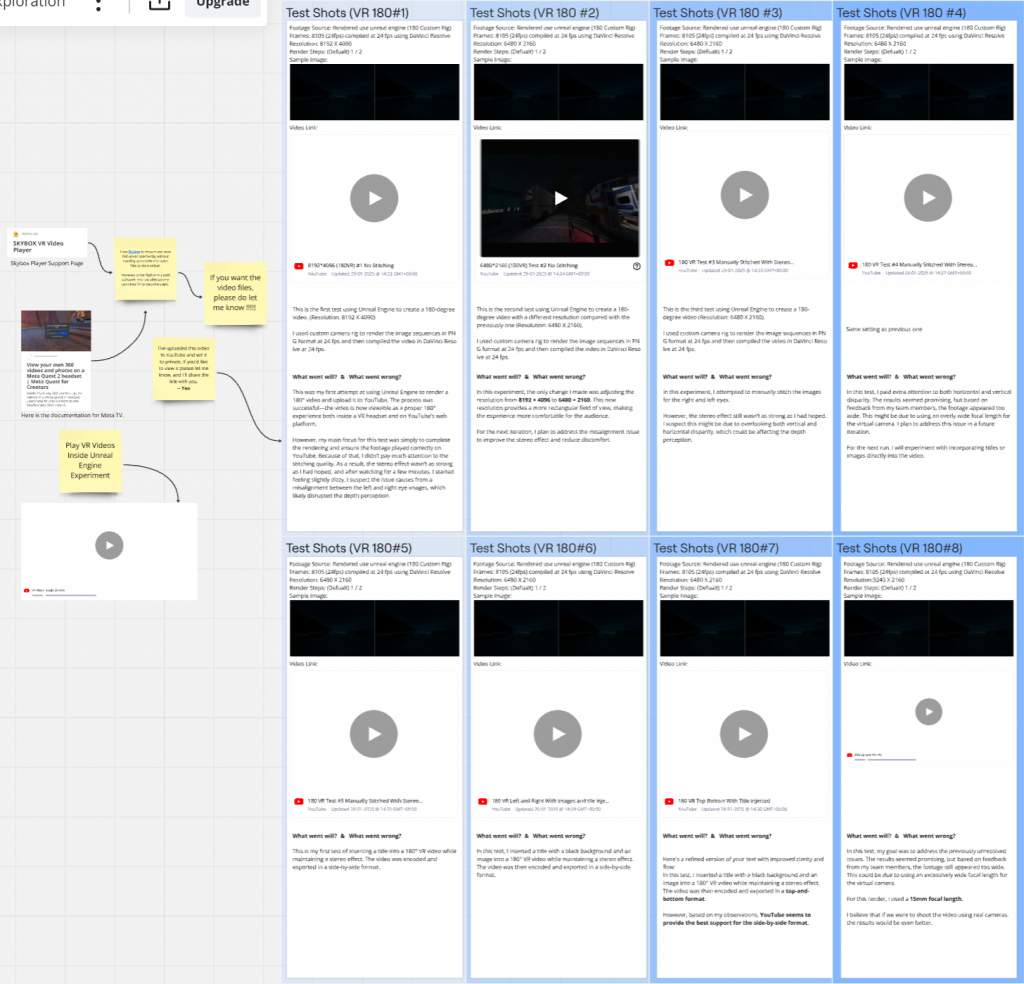Click YouTube icon beside '180 VR Test #3 Manually Stitched'

click(669, 262)
